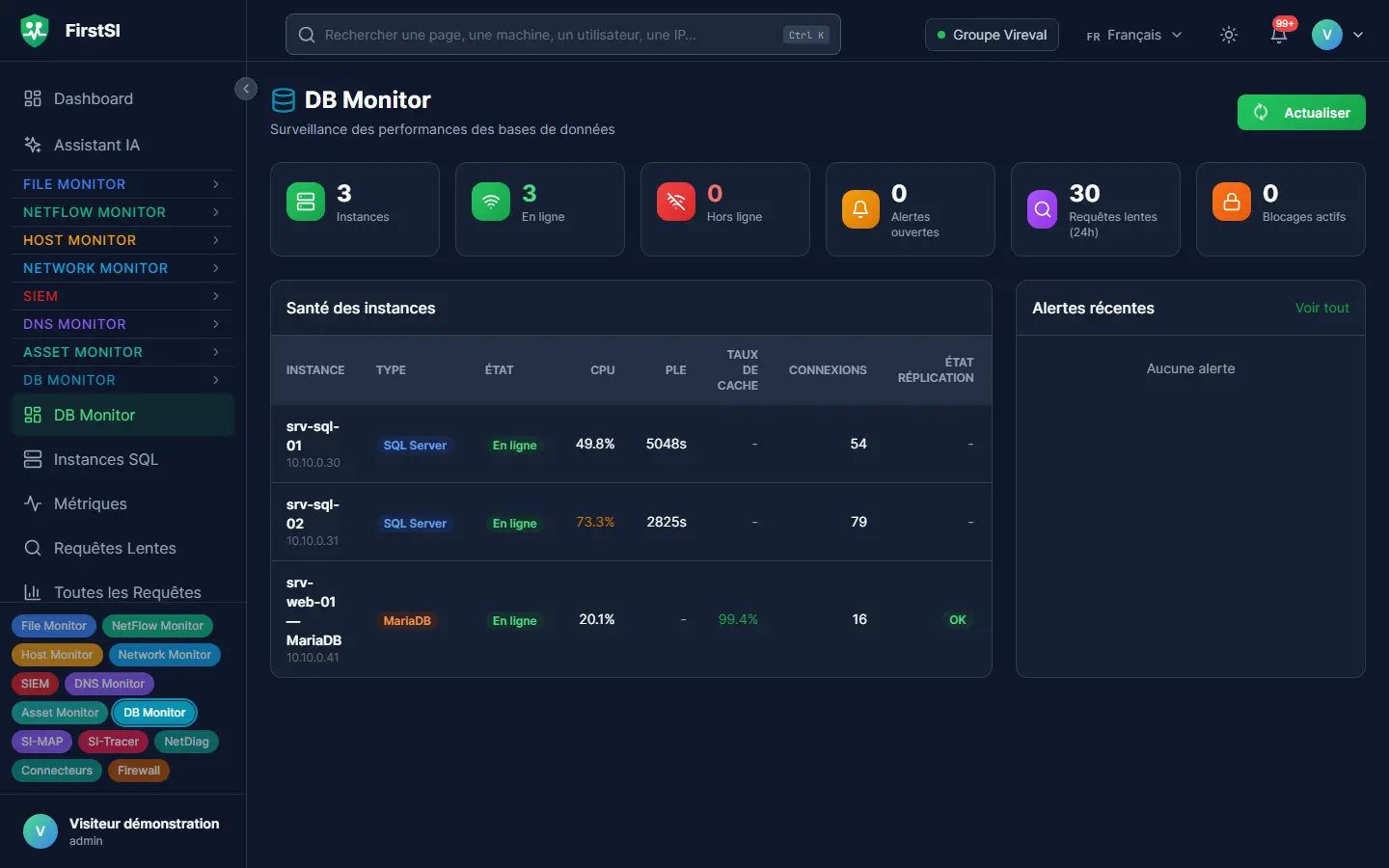
Task: Click the orange Blocages actifs lock icon
Action: tap(1232, 202)
